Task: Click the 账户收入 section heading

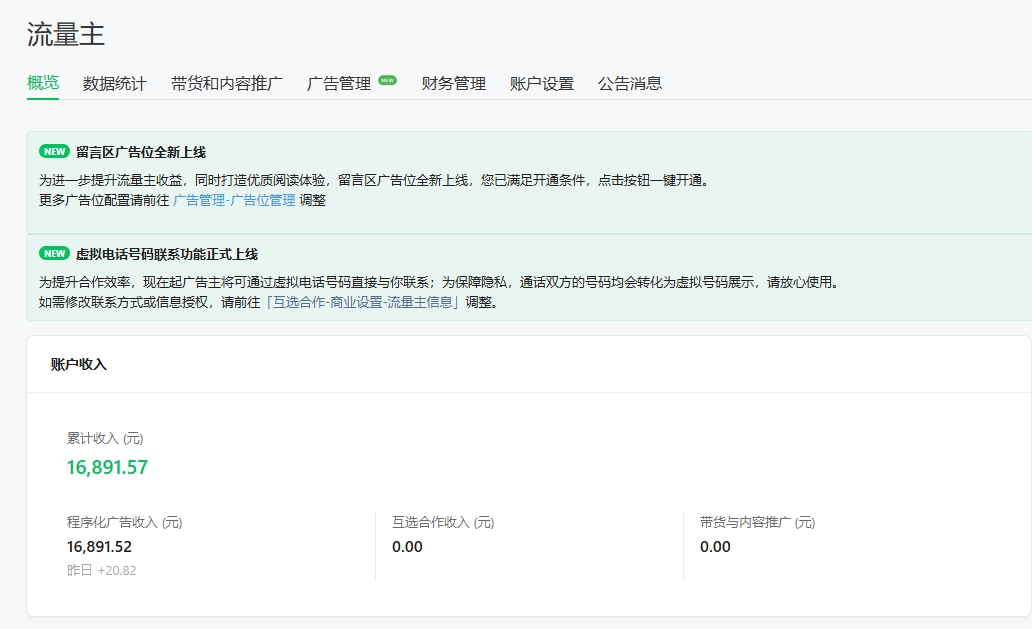Action: [79, 364]
